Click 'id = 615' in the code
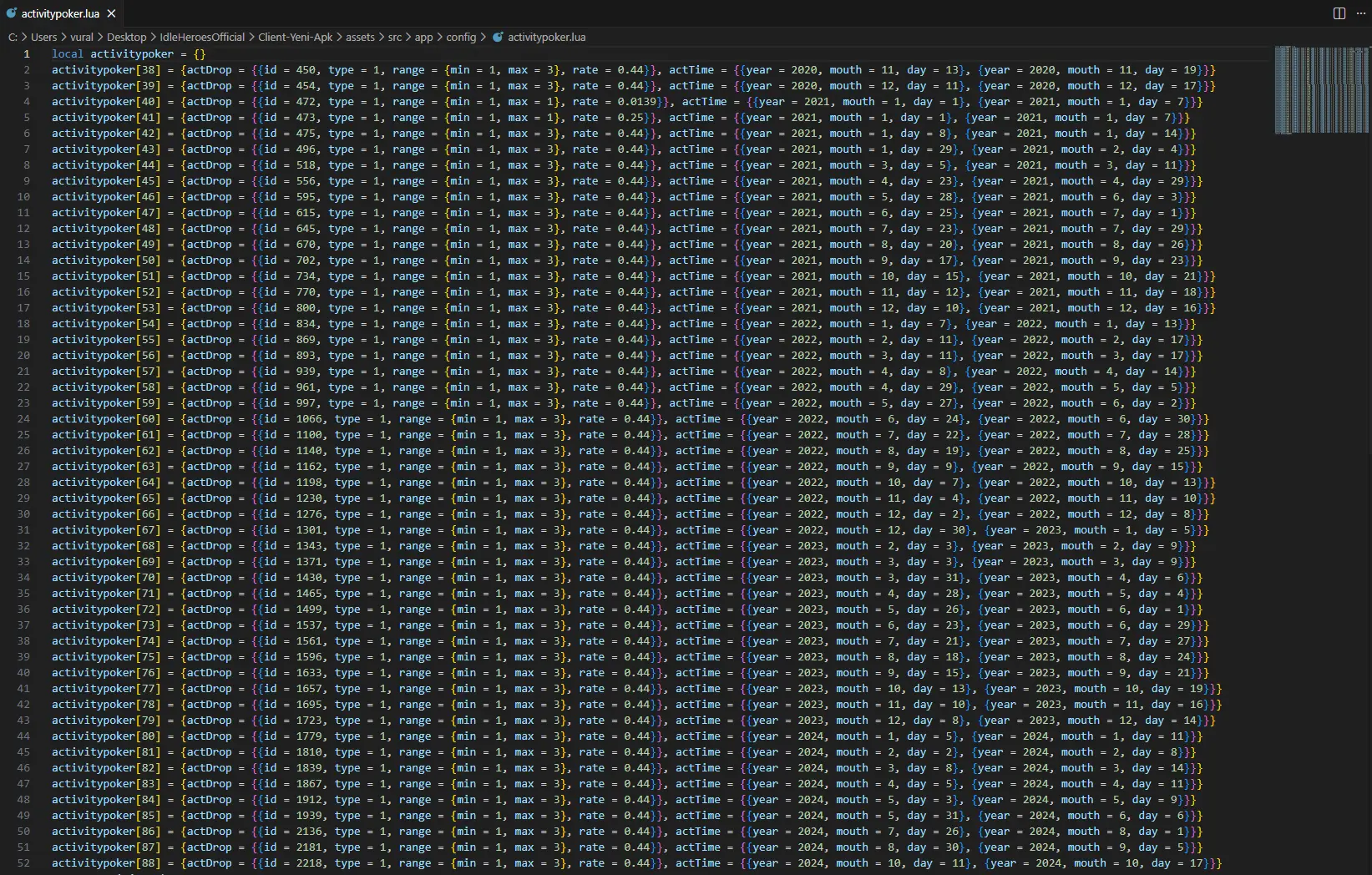Screen dimensions: 1372x875 tap(289, 213)
